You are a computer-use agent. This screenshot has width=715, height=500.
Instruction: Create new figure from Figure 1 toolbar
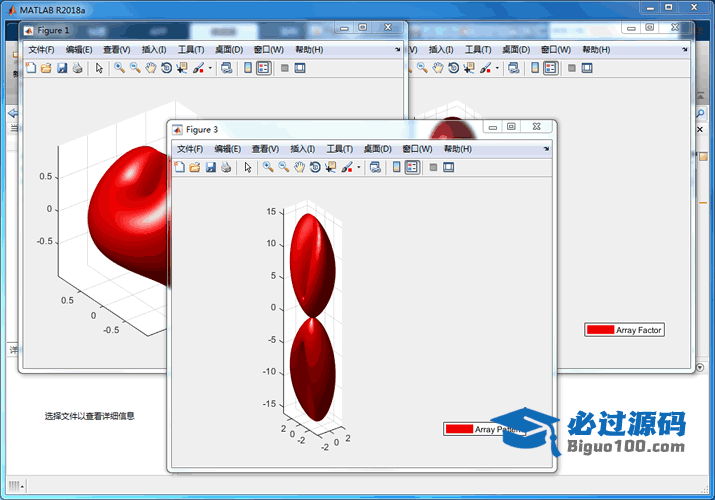[x=30, y=68]
